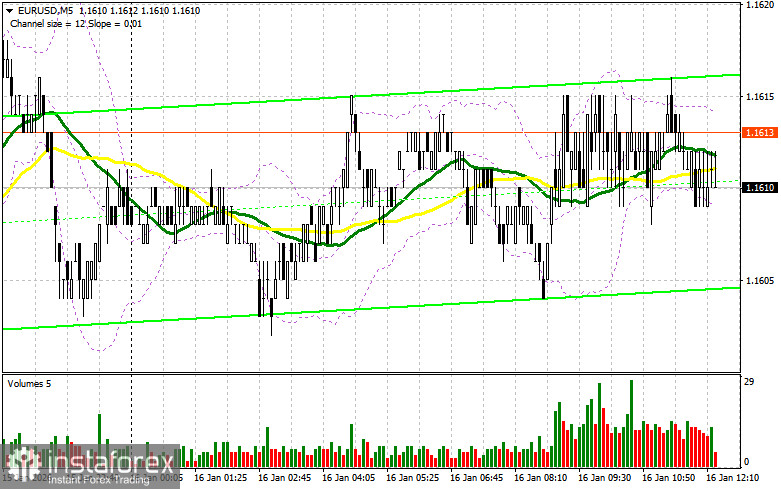The height and width of the screenshot is (489, 781).
Task: Click the volume scale value 29
Action: click(749, 382)
